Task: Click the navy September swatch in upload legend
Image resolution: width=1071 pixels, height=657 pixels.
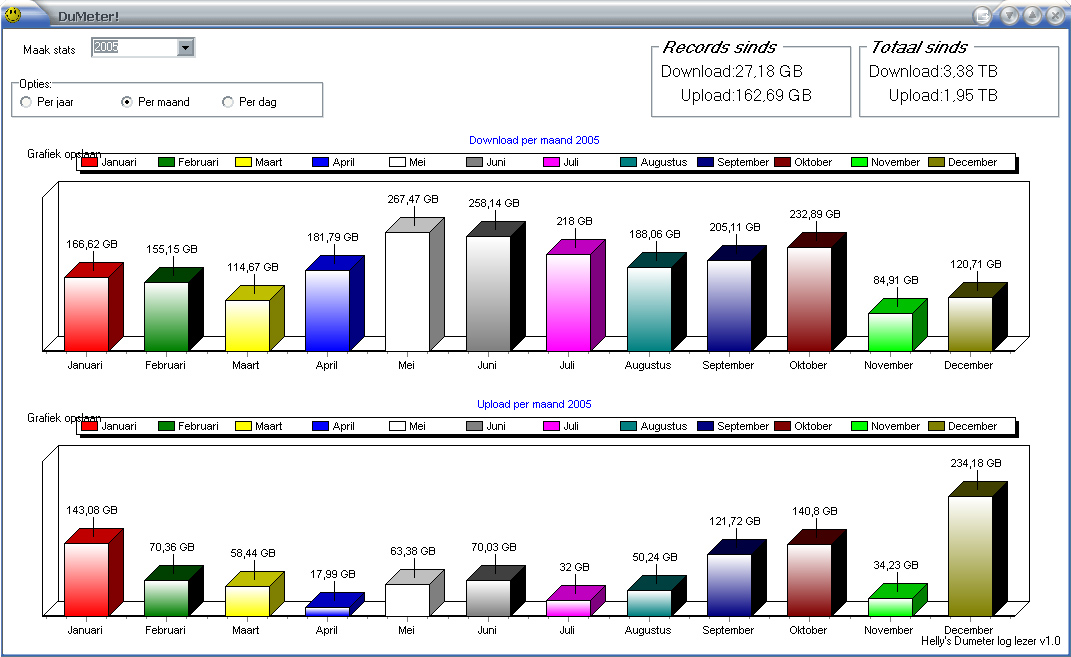Action: pyautogui.click(x=706, y=426)
